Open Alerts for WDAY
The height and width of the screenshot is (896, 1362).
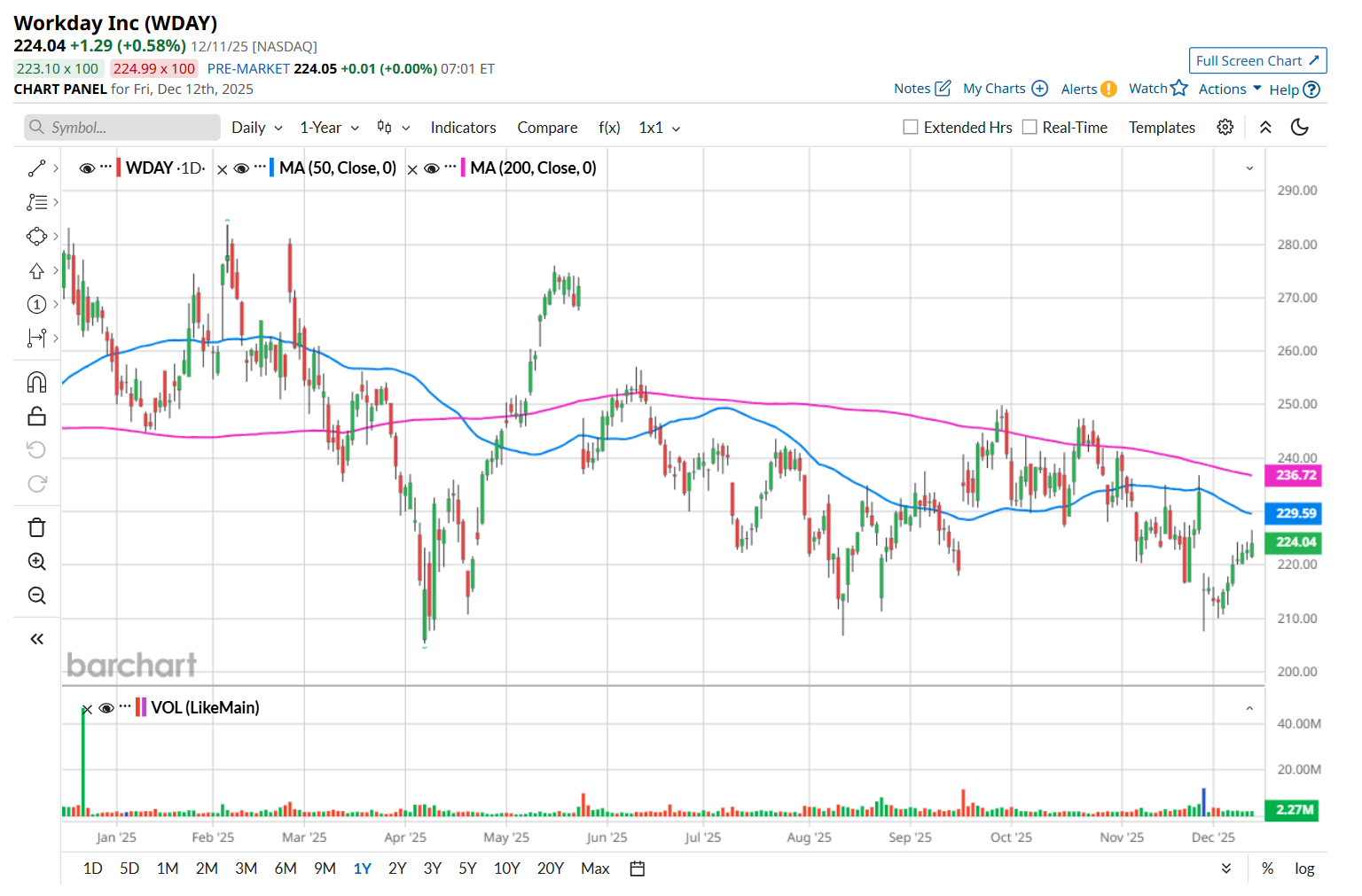click(x=1089, y=89)
